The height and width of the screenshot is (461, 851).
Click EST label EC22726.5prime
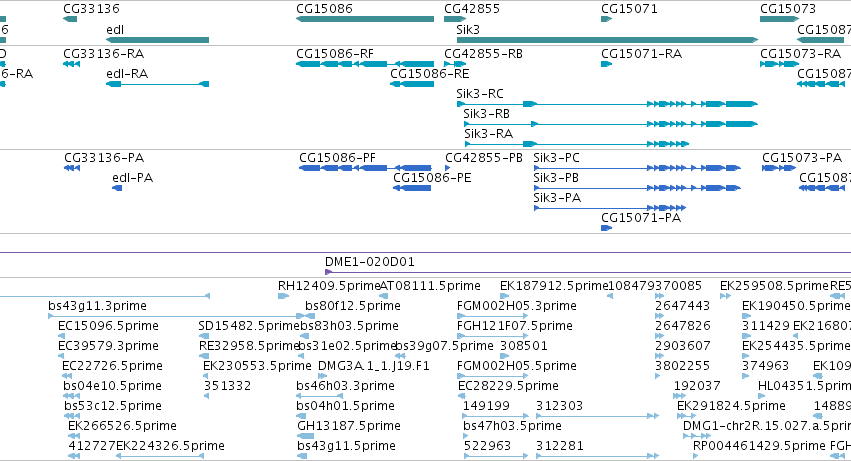pos(112,367)
